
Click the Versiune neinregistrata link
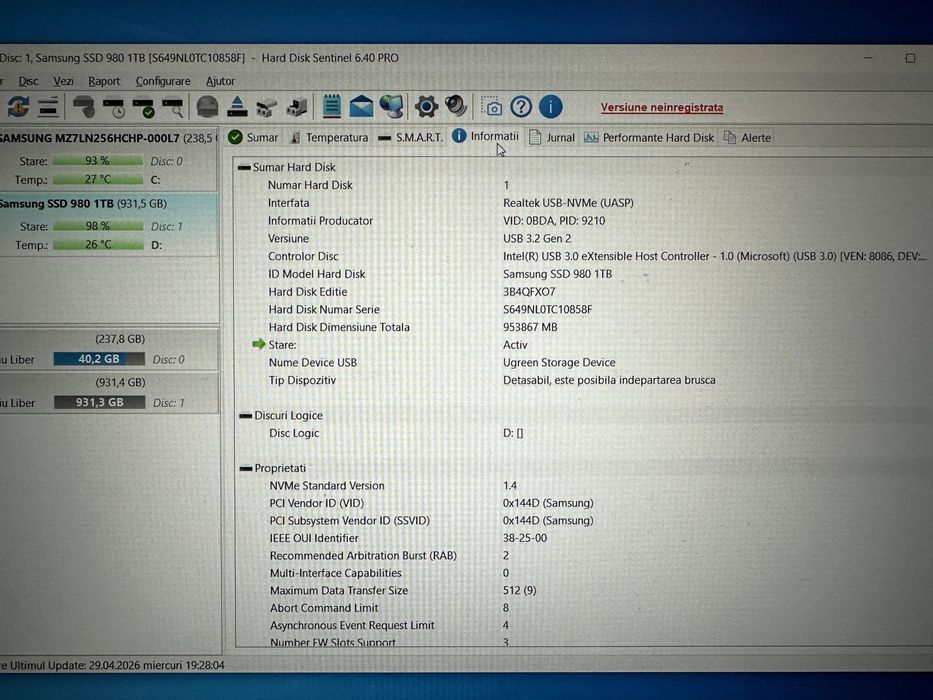(x=662, y=108)
